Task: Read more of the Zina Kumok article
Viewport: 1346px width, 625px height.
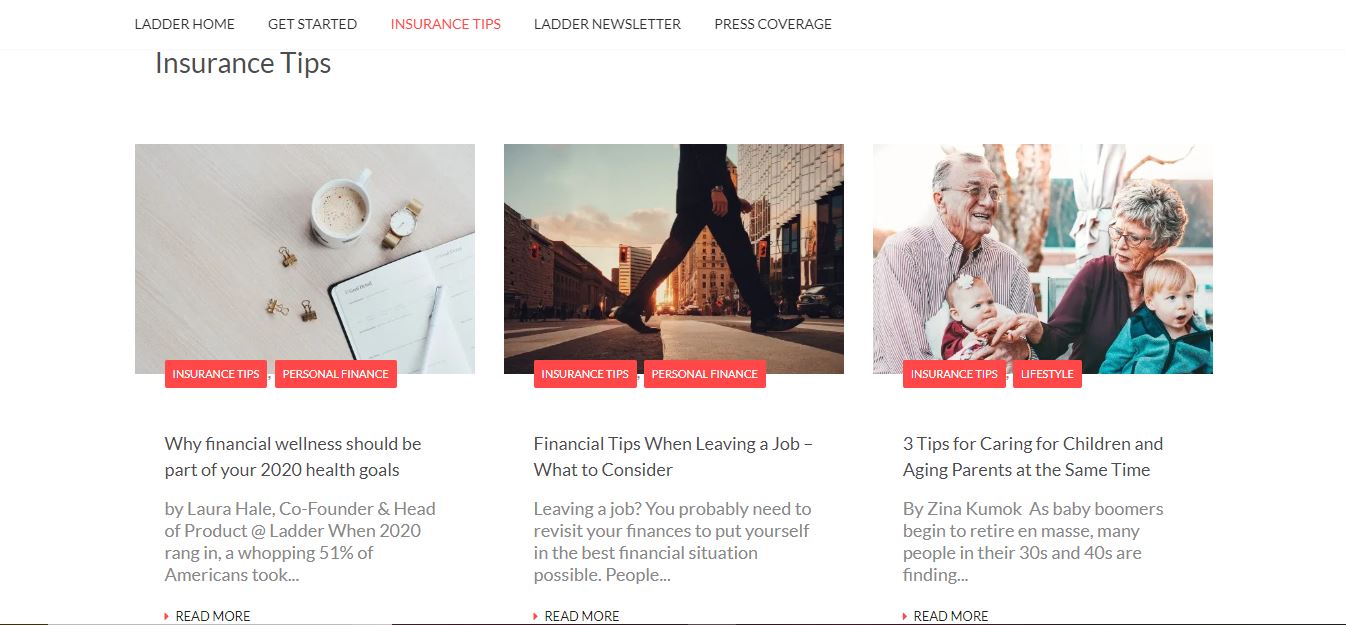Action: point(946,616)
